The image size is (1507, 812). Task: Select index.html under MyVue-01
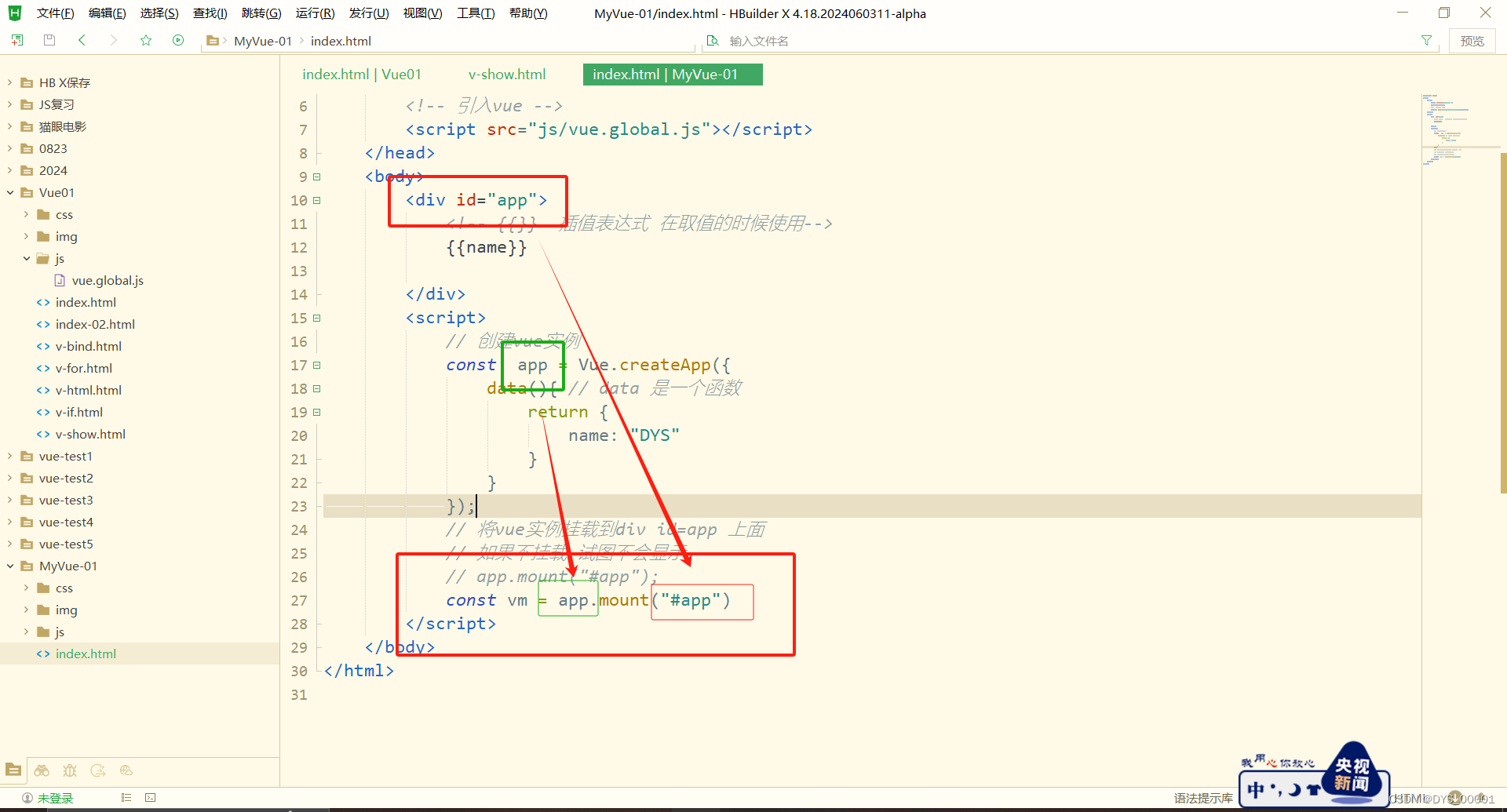point(86,654)
